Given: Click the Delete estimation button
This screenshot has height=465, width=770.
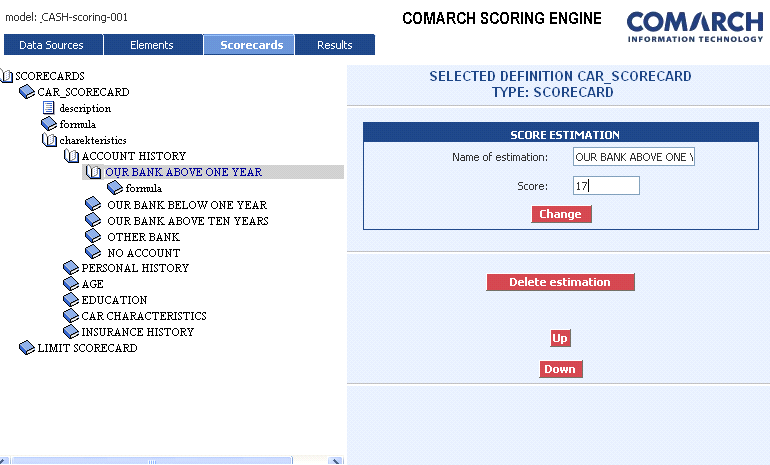Looking at the screenshot, I should pos(560,282).
